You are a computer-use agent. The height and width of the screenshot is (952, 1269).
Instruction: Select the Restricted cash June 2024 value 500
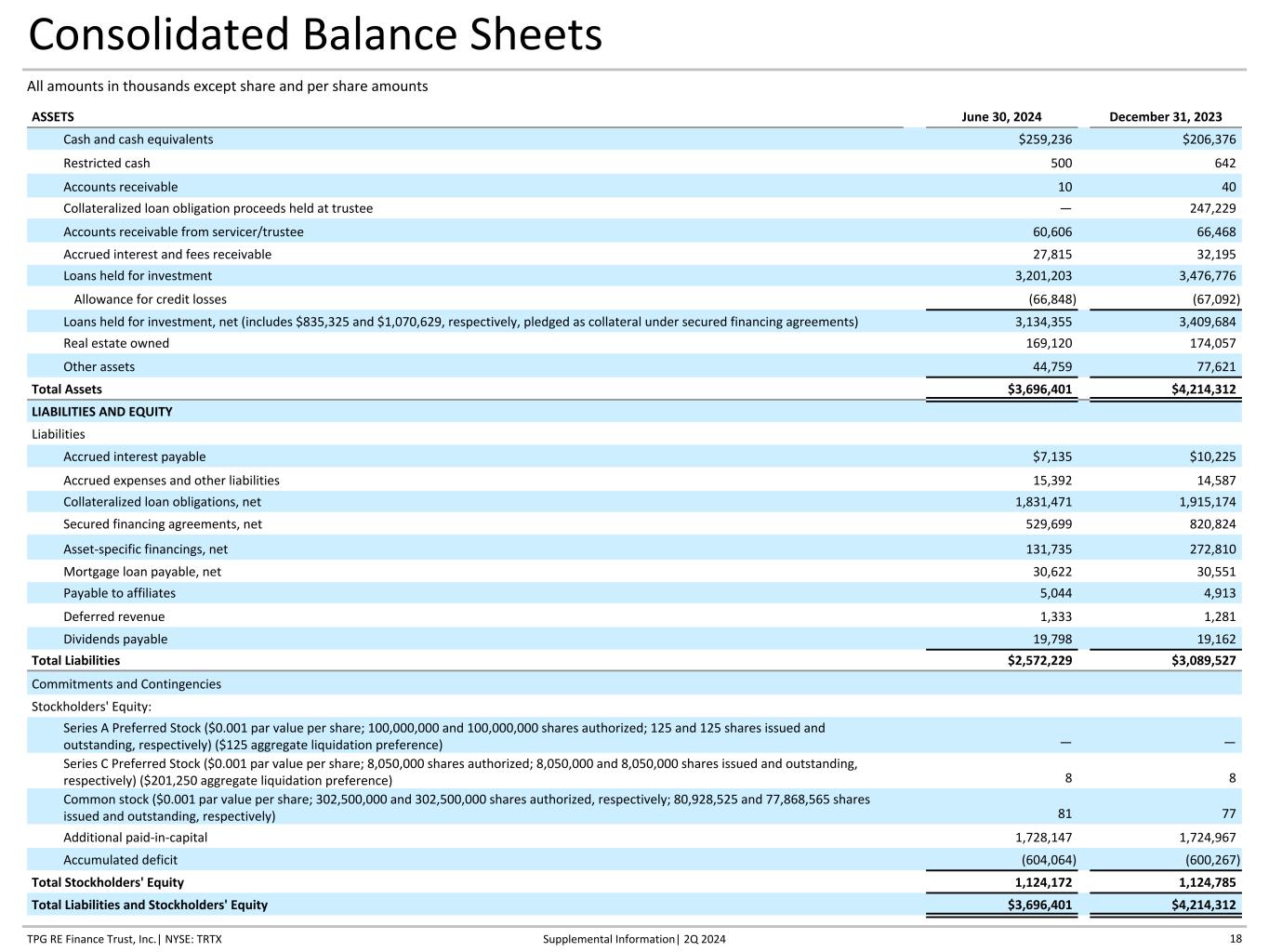[x=1058, y=164]
